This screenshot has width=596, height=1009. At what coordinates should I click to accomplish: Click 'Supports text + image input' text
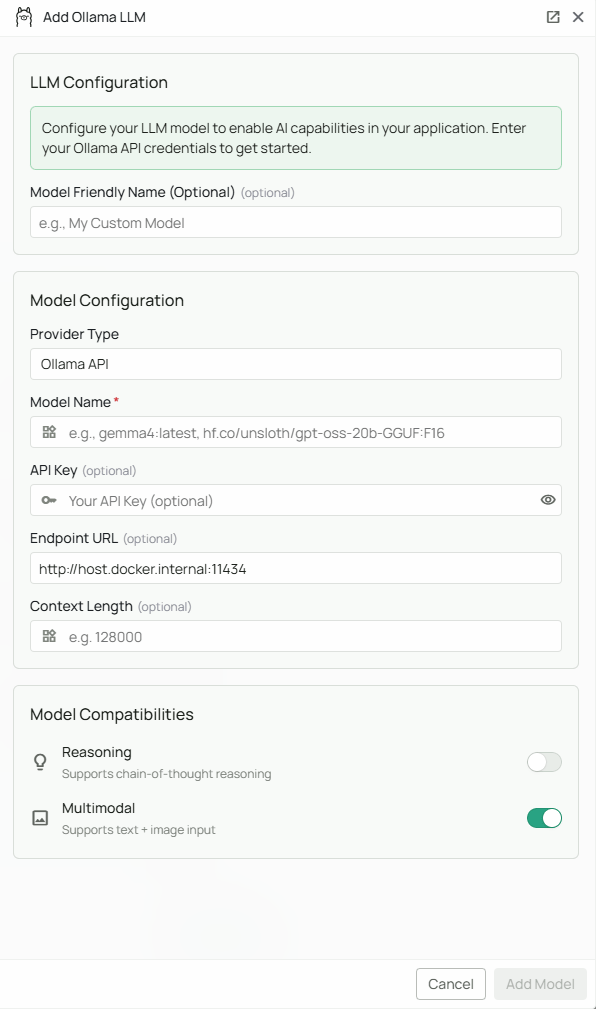click(x=138, y=829)
